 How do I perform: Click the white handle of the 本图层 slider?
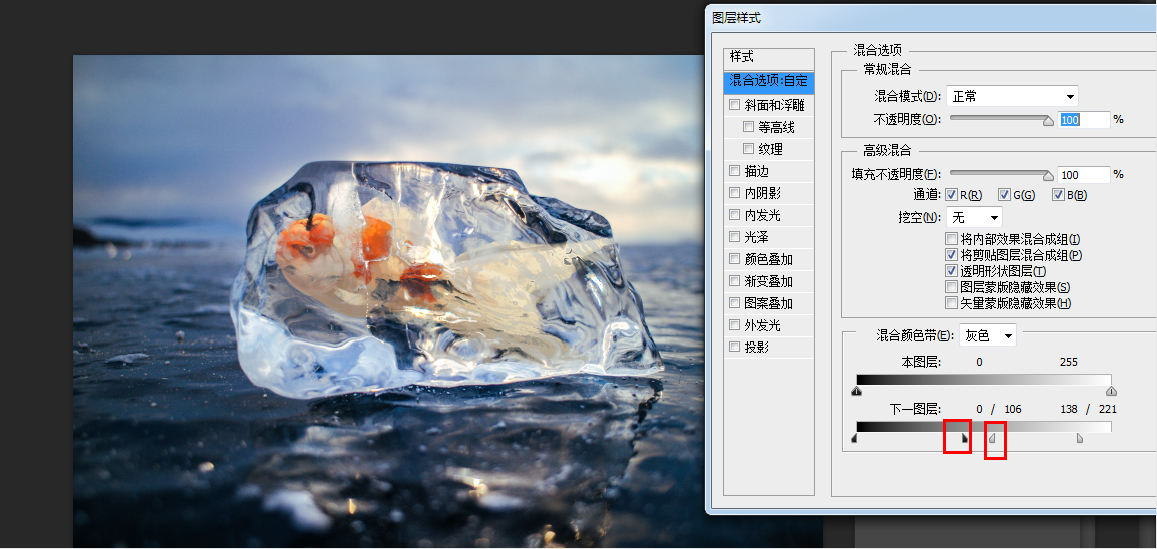click(1111, 391)
